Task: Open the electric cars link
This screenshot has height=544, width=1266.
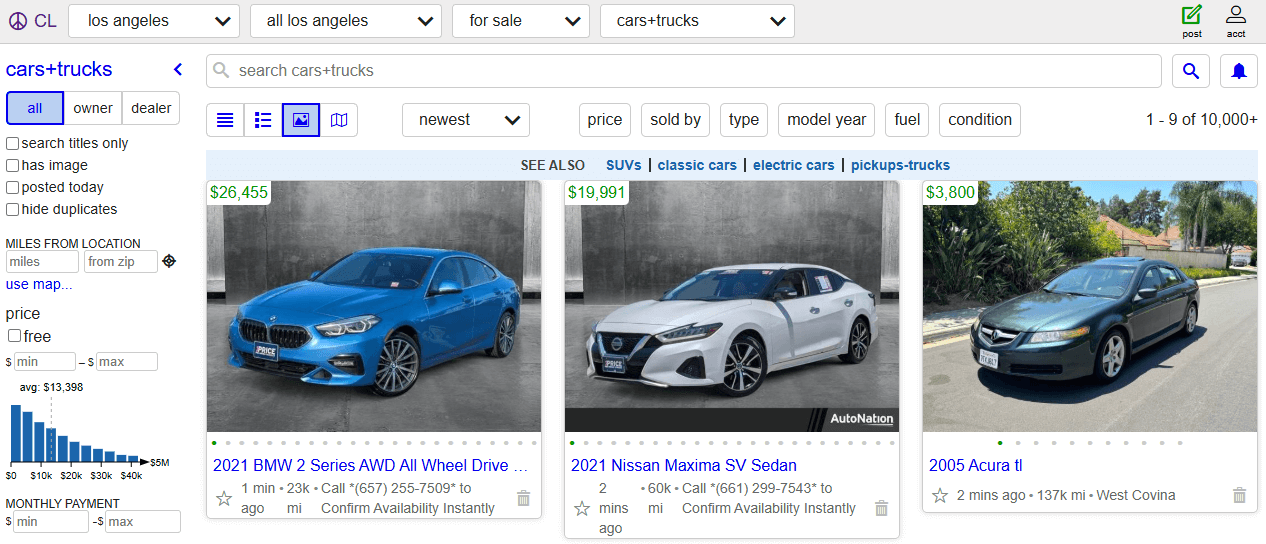Action: (793, 165)
